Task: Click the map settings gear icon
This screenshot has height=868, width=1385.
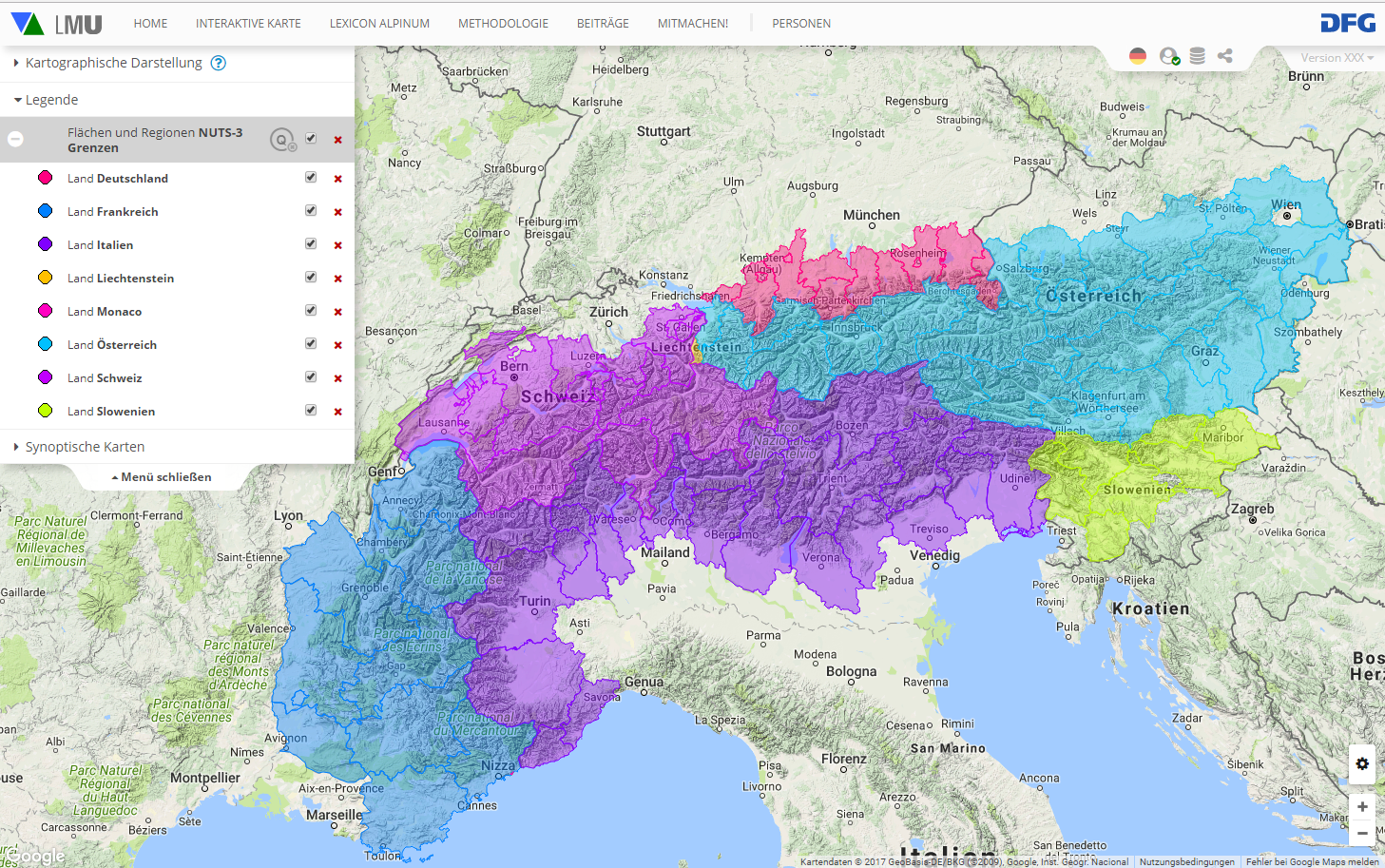Action: (x=1362, y=763)
